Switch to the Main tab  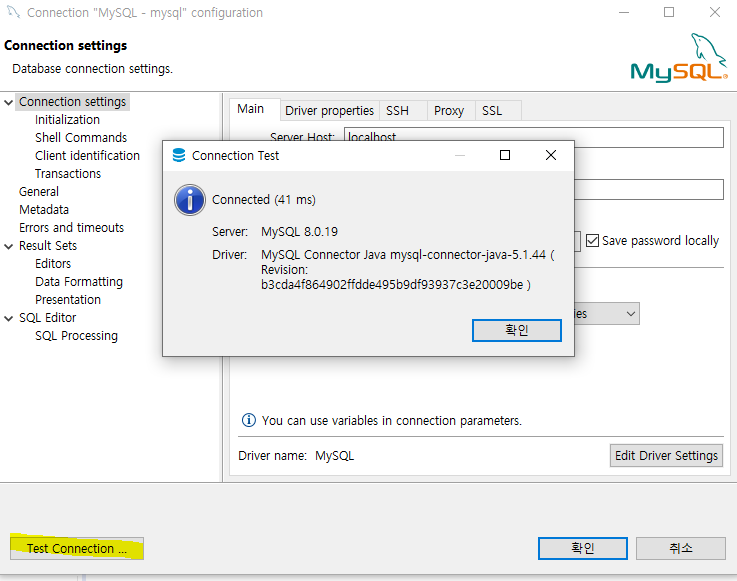251,109
